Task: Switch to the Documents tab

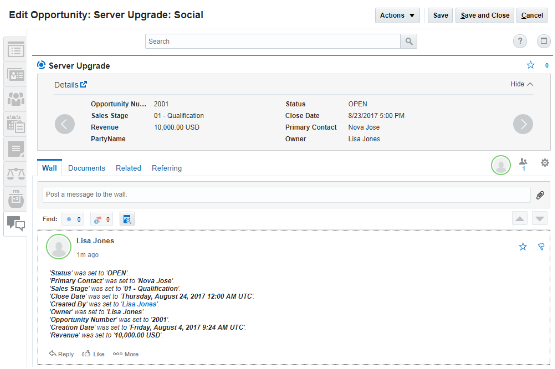Action: click(x=87, y=168)
